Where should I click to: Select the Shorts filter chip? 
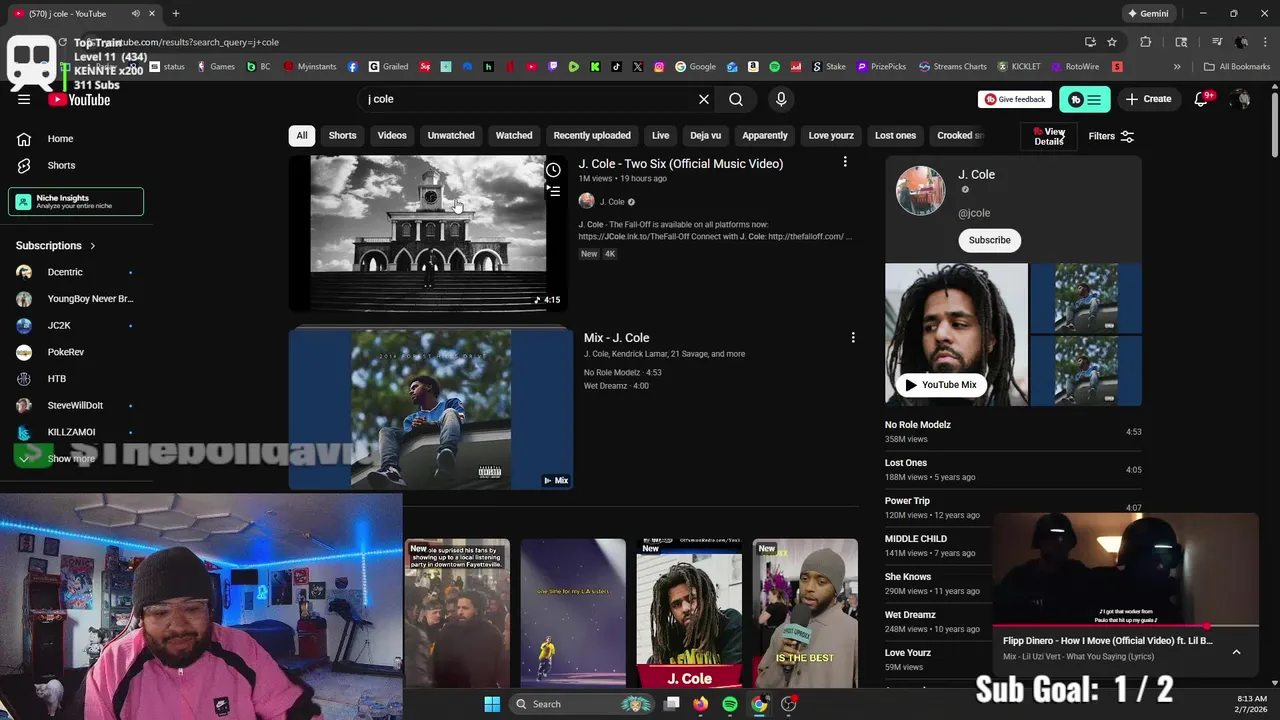[343, 135]
